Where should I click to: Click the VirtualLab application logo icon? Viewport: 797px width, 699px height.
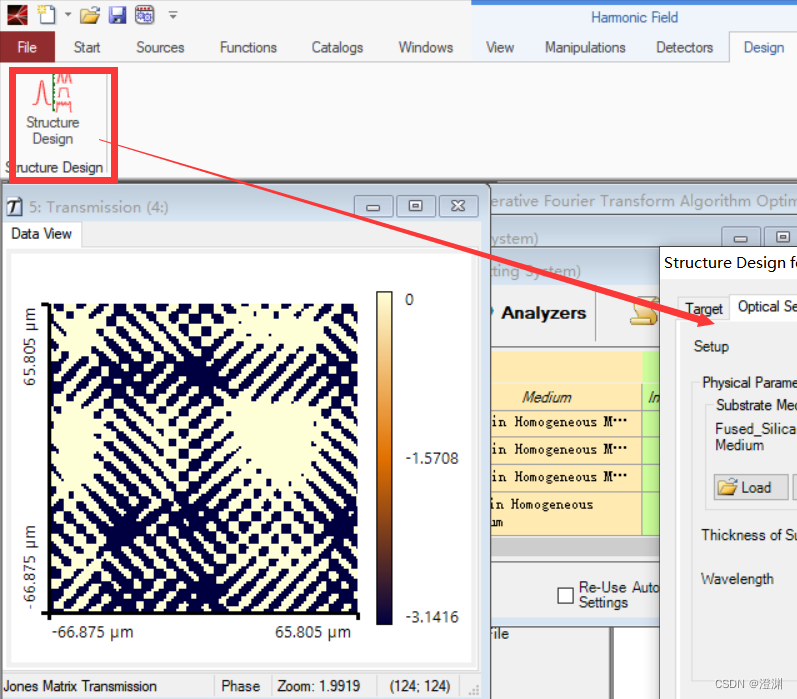point(17,15)
